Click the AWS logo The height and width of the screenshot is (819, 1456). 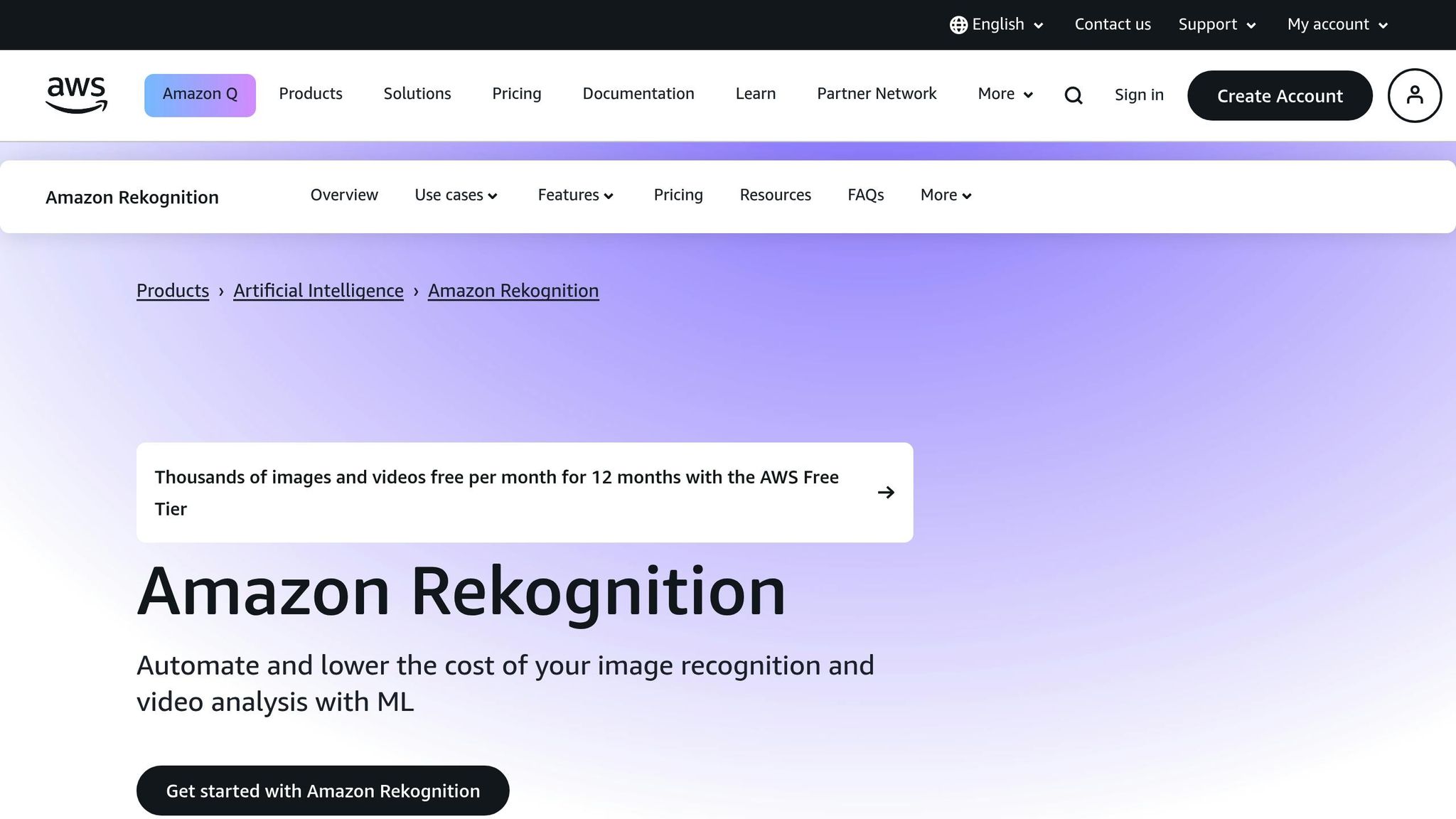[x=76, y=95]
